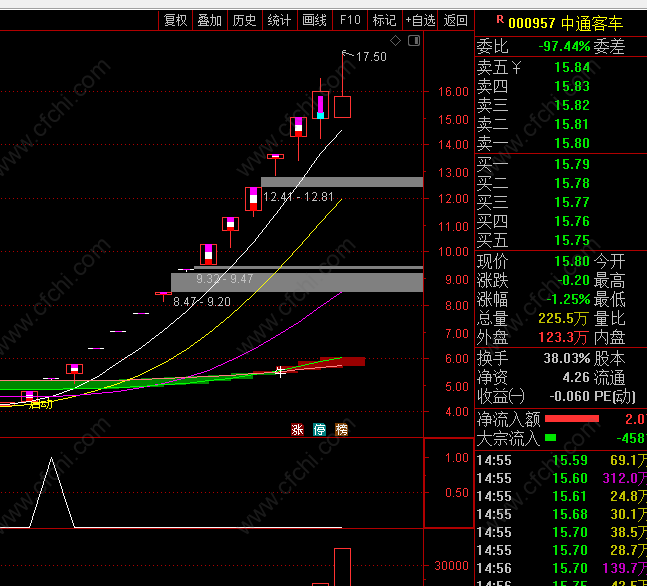Open the 叠加 overlay option

point(210,20)
